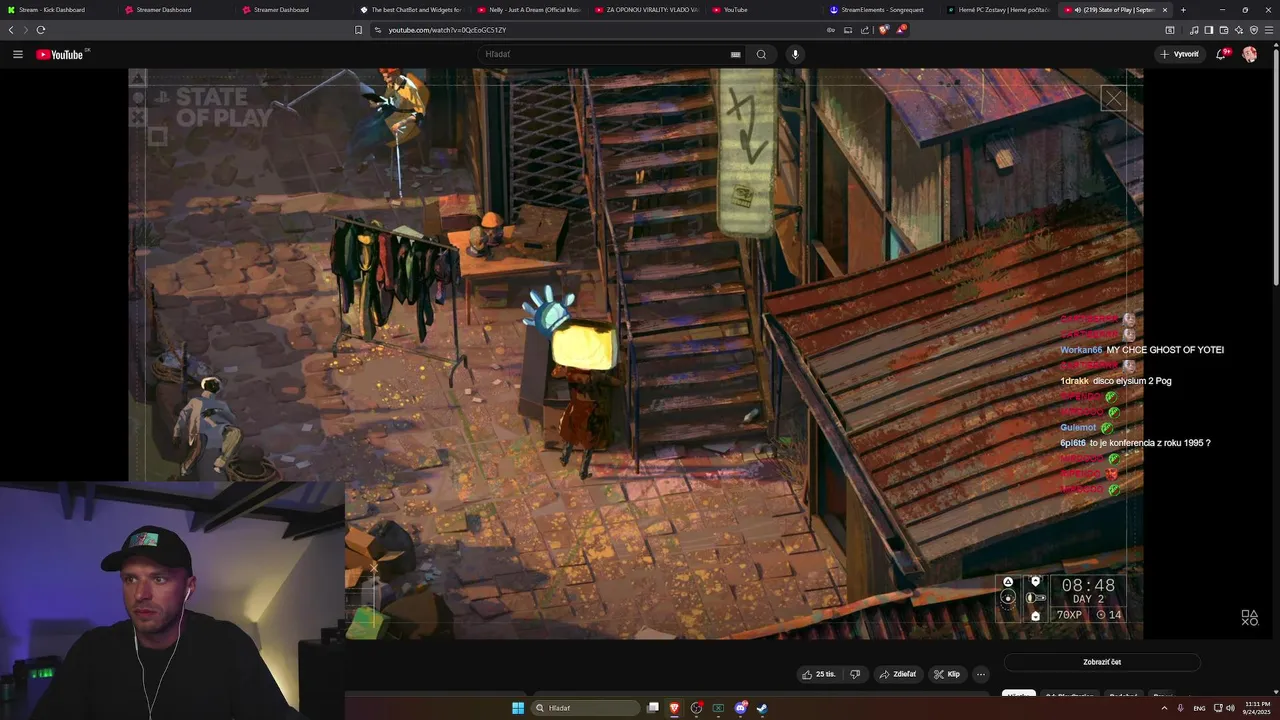Create a clip with Klip button
The height and width of the screenshot is (720, 1280).
coord(947,674)
